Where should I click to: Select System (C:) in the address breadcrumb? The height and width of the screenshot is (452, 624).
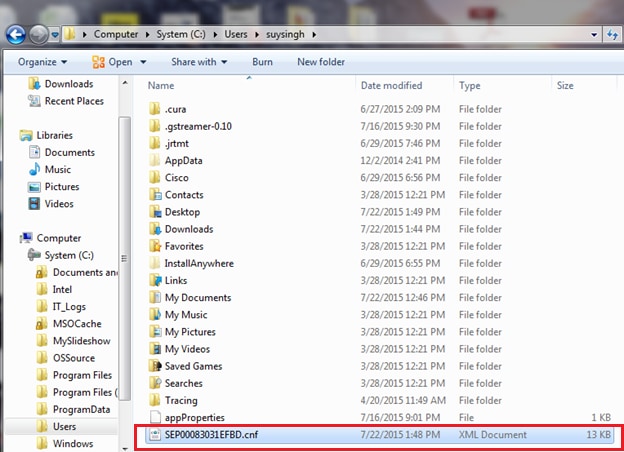coord(181,34)
